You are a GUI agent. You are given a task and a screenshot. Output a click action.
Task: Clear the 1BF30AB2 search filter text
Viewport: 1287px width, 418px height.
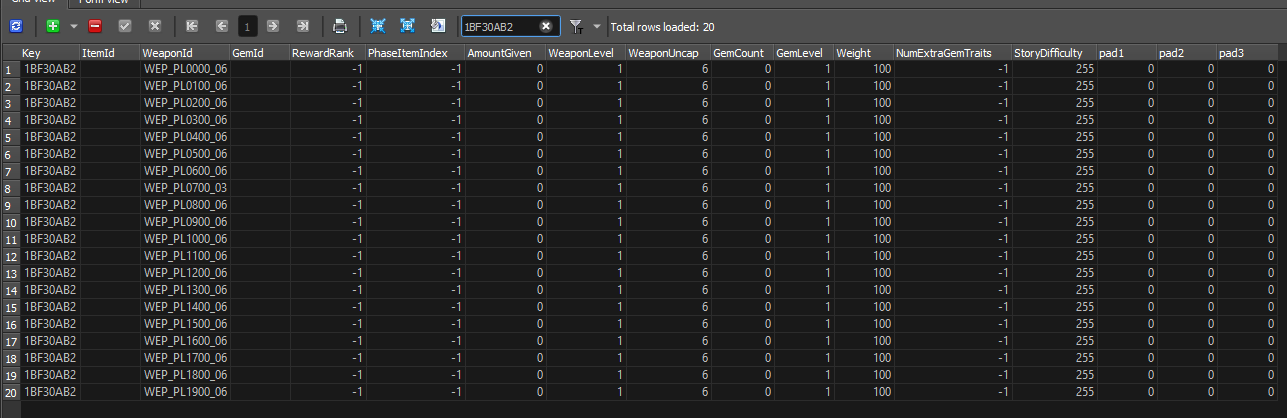pos(545,26)
